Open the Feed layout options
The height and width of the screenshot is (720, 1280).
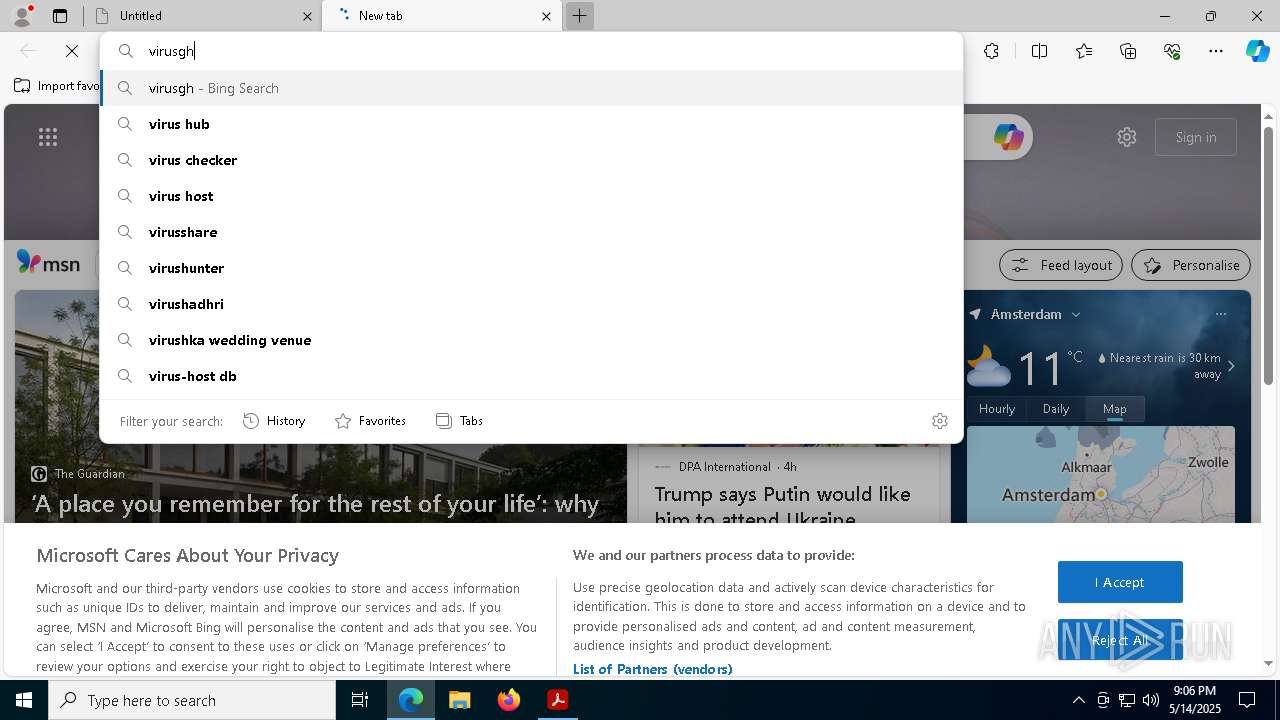[x=1061, y=265]
